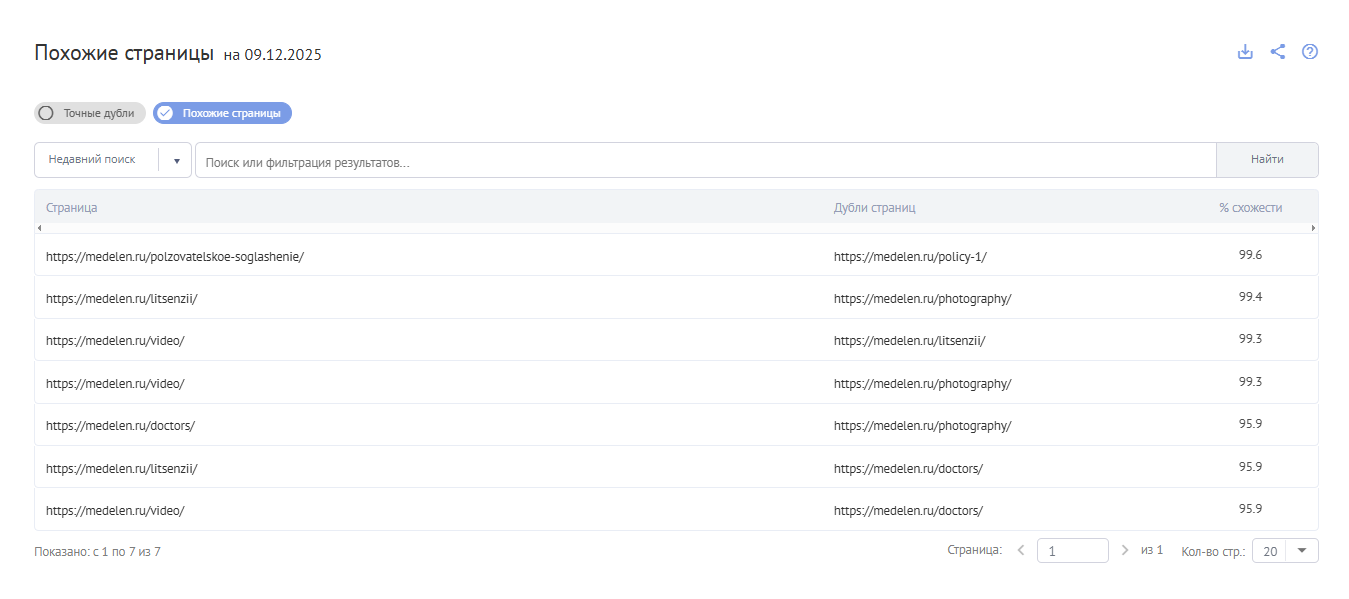Click the page number input field
Image resolution: width=1349 pixels, height=599 pixels.
click(x=1073, y=551)
